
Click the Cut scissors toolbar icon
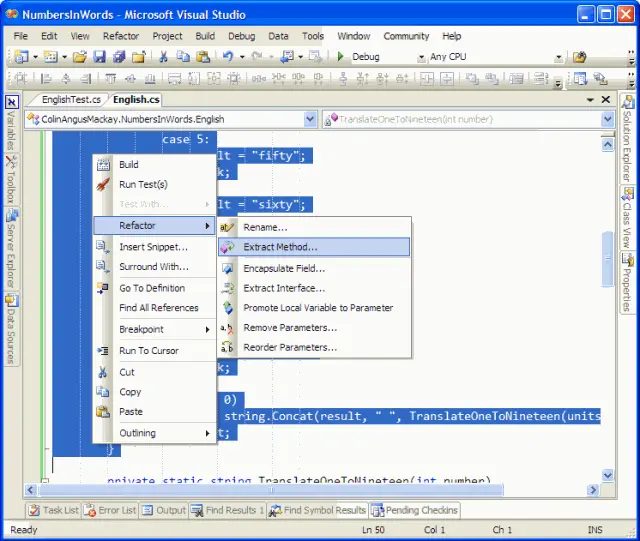coord(163,57)
